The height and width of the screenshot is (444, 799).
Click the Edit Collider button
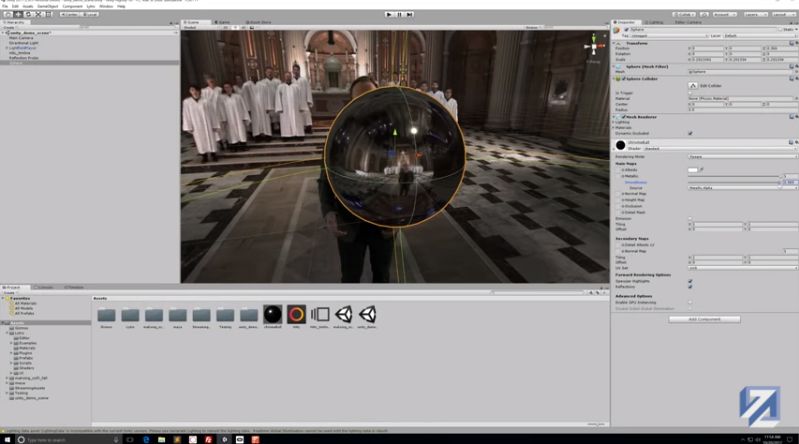(693, 86)
